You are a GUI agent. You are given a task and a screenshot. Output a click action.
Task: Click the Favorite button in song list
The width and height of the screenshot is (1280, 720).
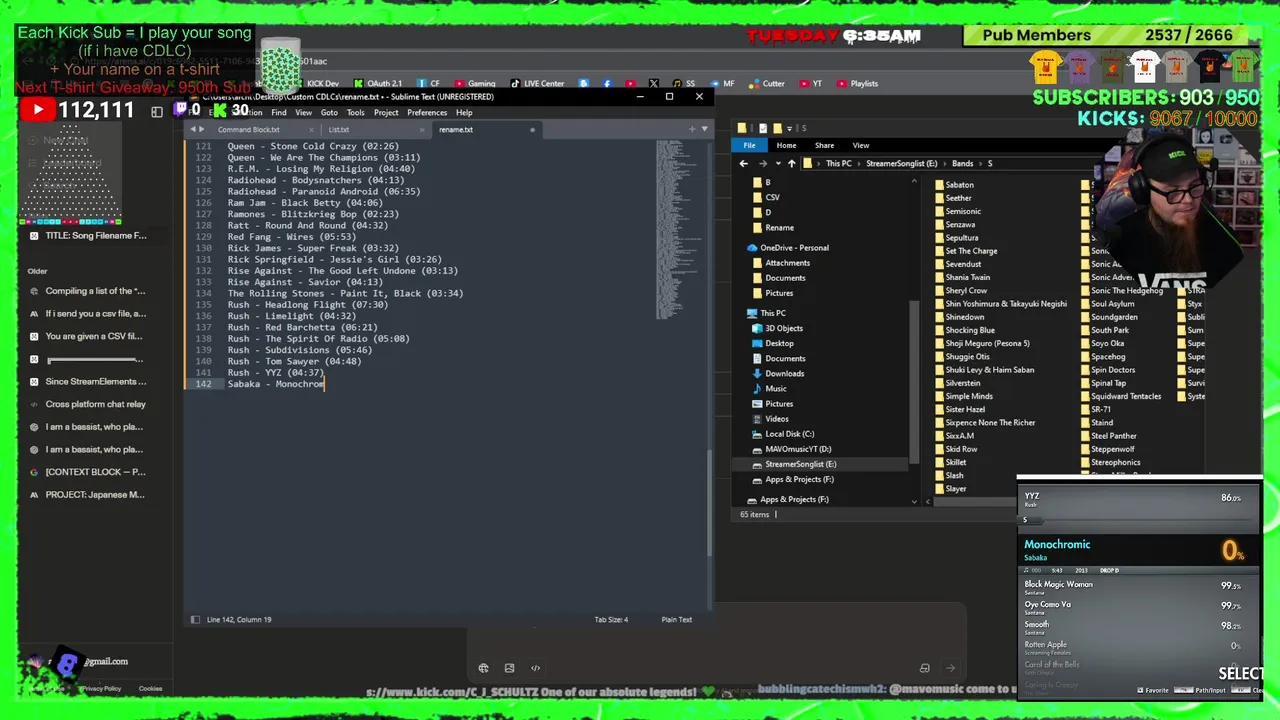pyautogui.click(x=1153, y=690)
